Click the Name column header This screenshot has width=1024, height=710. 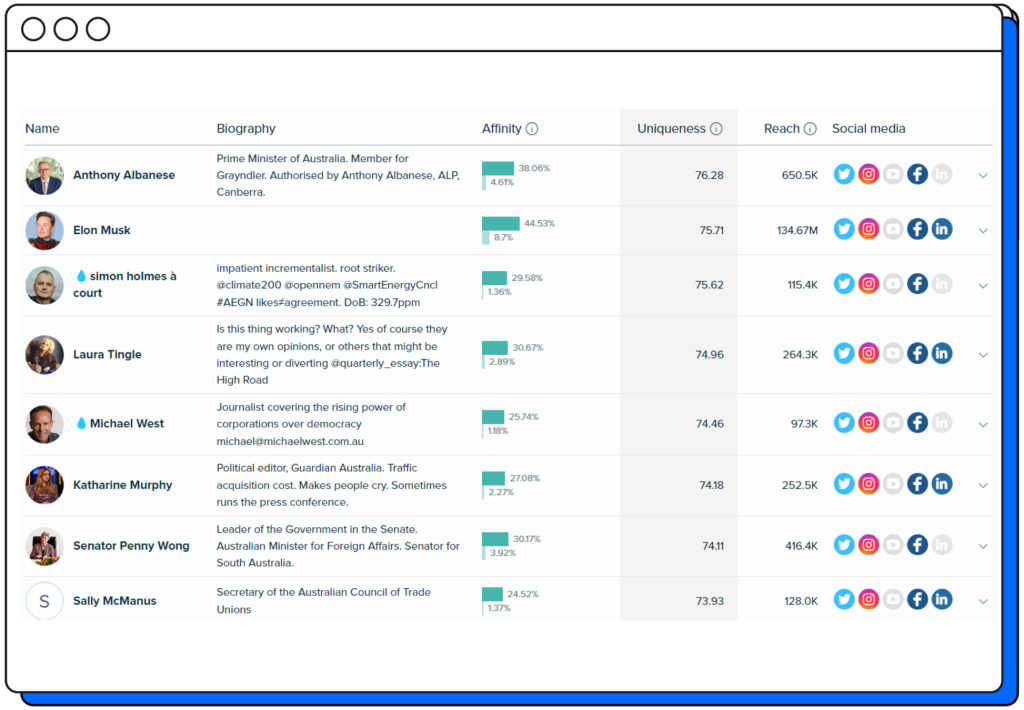tap(42, 129)
